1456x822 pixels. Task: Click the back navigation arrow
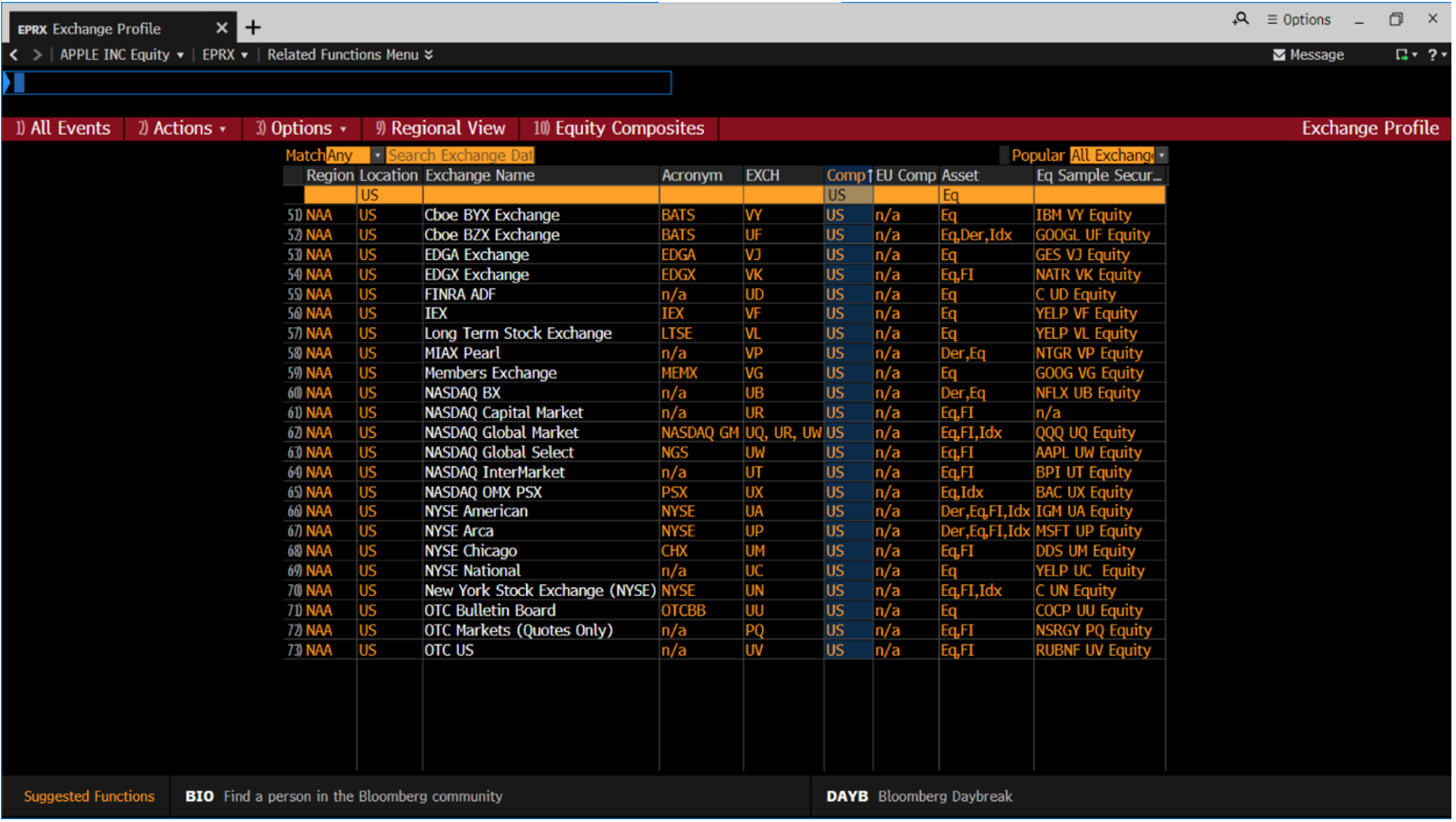point(14,55)
